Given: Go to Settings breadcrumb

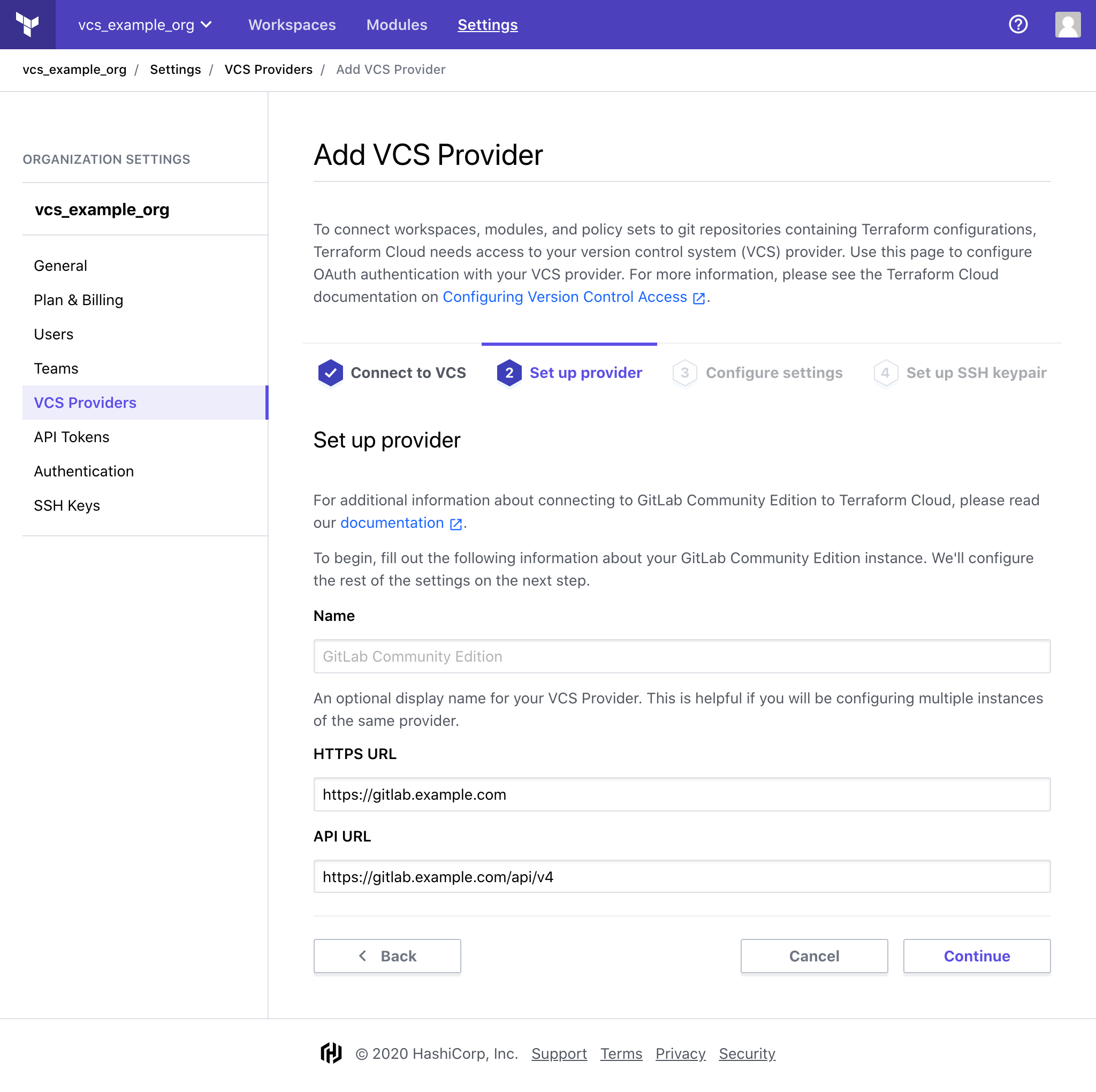Looking at the screenshot, I should pyautogui.click(x=176, y=69).
